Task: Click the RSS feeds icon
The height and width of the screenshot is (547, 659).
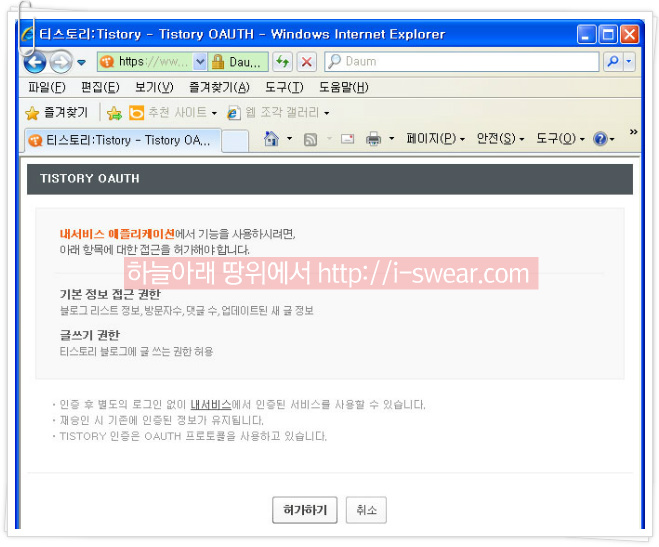Action: [310, 139]
